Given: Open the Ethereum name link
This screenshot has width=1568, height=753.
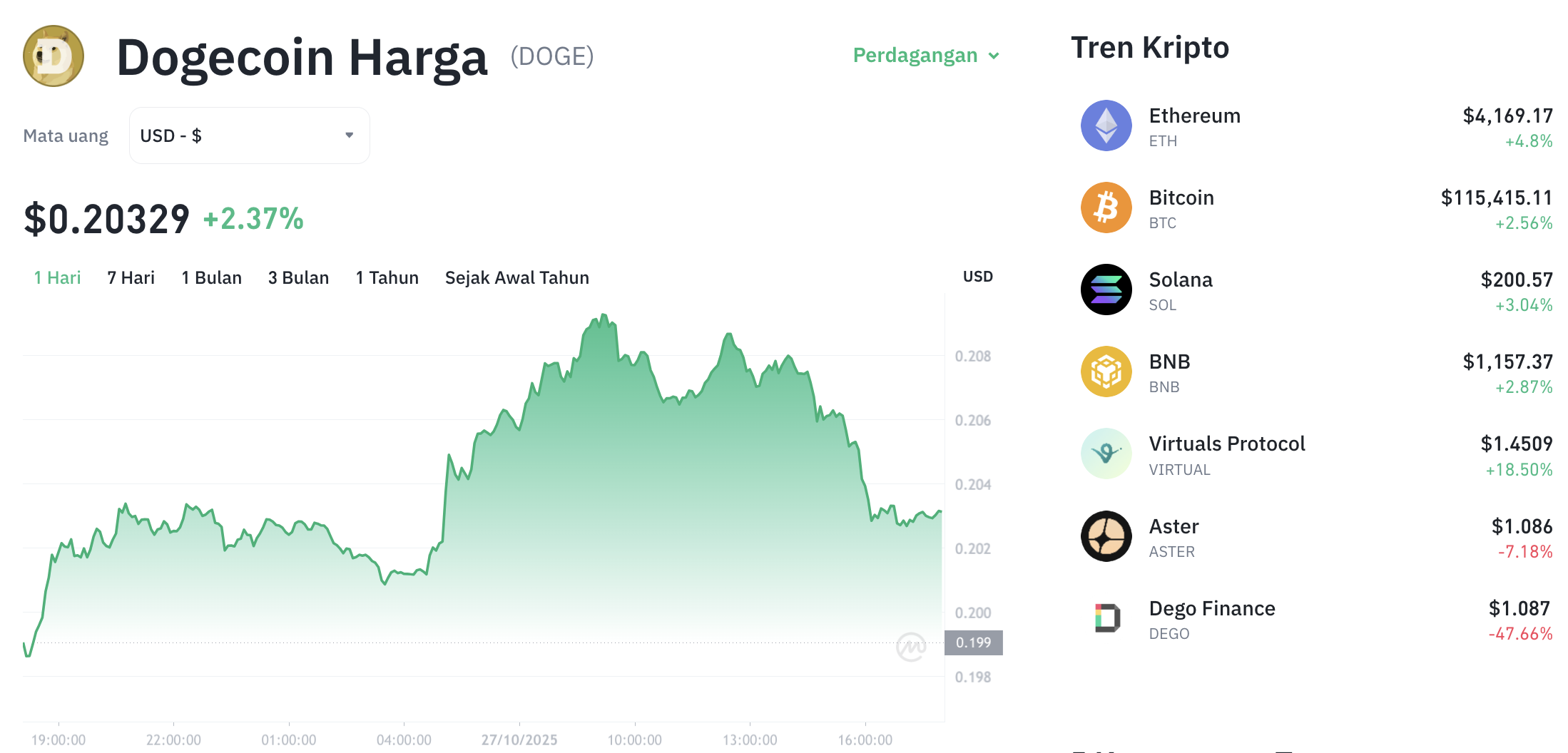Looking at the screenshot, I should click(x=1194, y=116).
